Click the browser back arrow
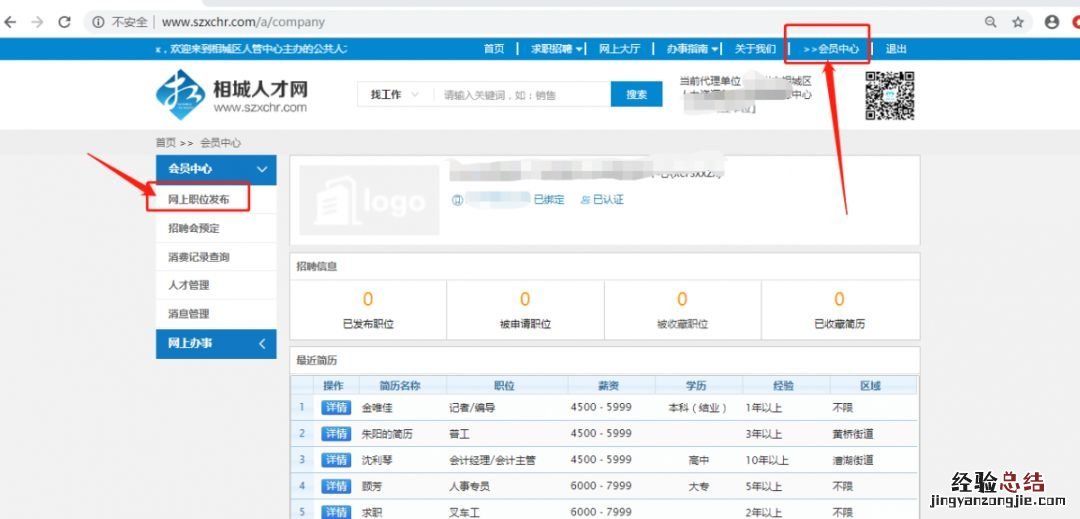The image size is (1080, 519). point(12,22)
